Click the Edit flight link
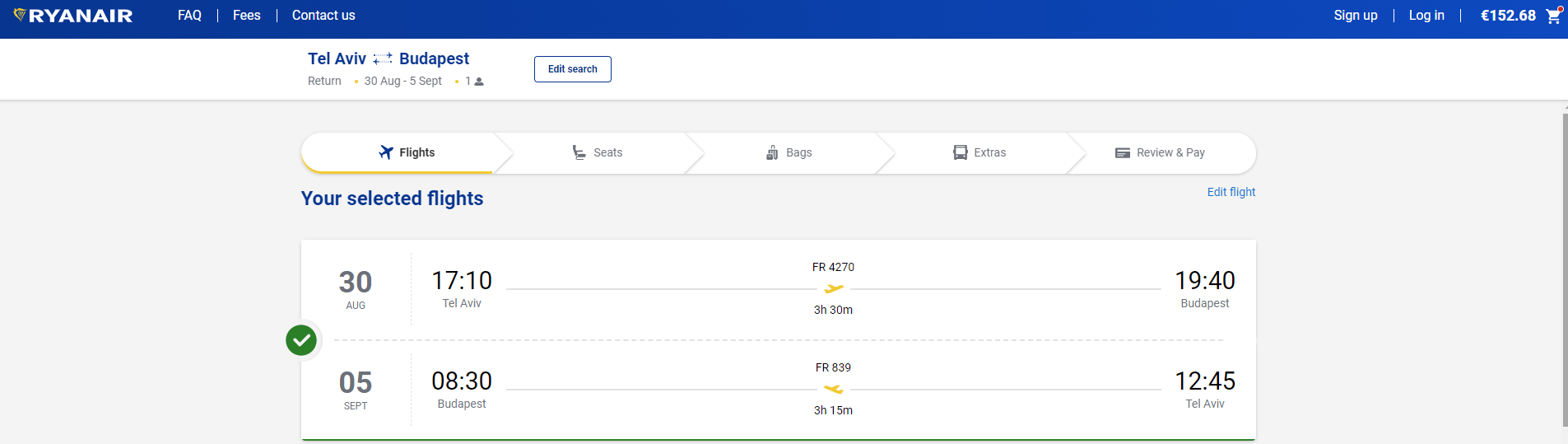Viewport: 1568px width, 444px height. 1231,192
